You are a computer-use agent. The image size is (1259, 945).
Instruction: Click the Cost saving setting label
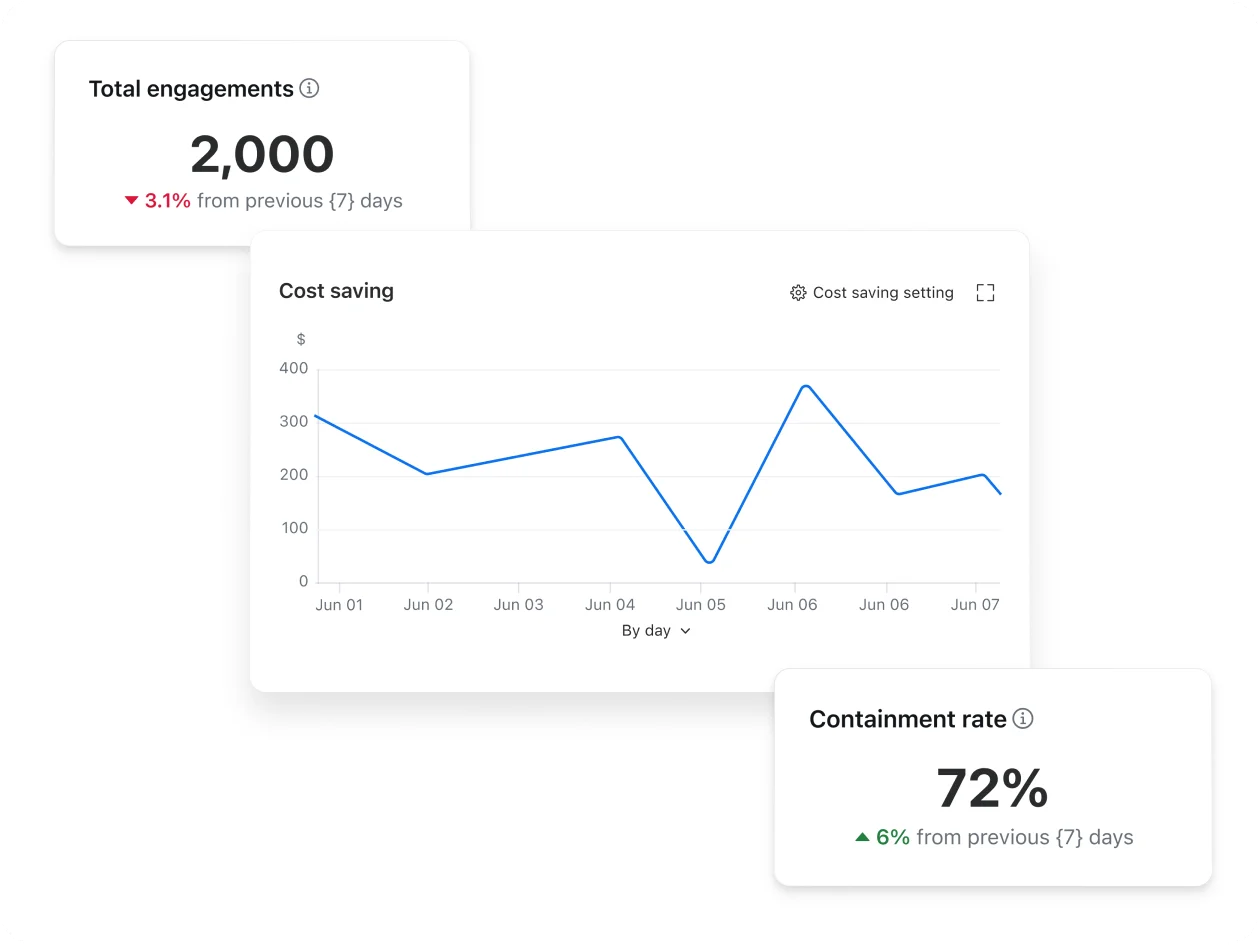tap(883, 292)
